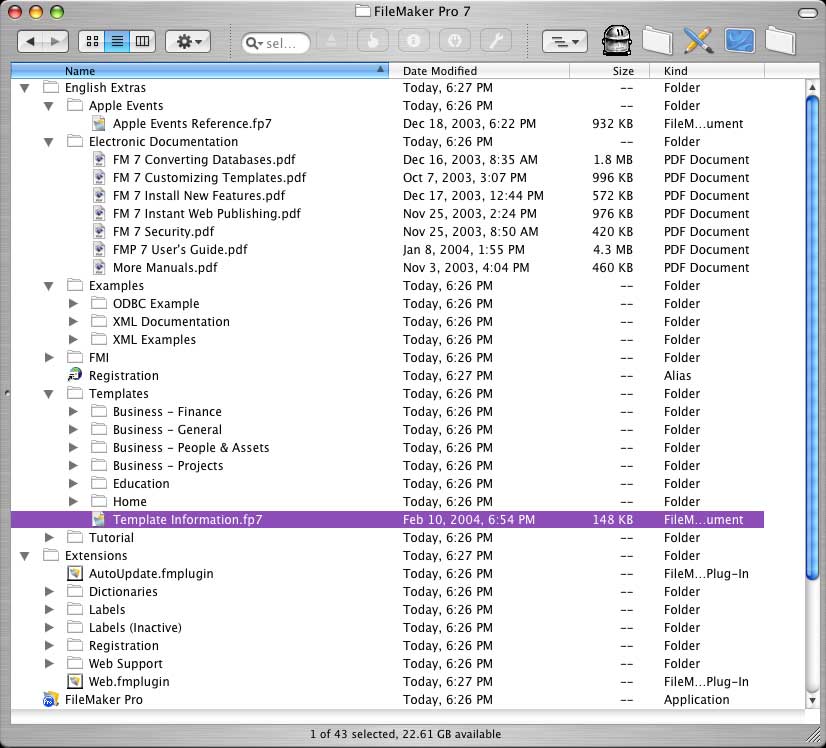
Task: Open the Action gear menu
Action: 188,41
